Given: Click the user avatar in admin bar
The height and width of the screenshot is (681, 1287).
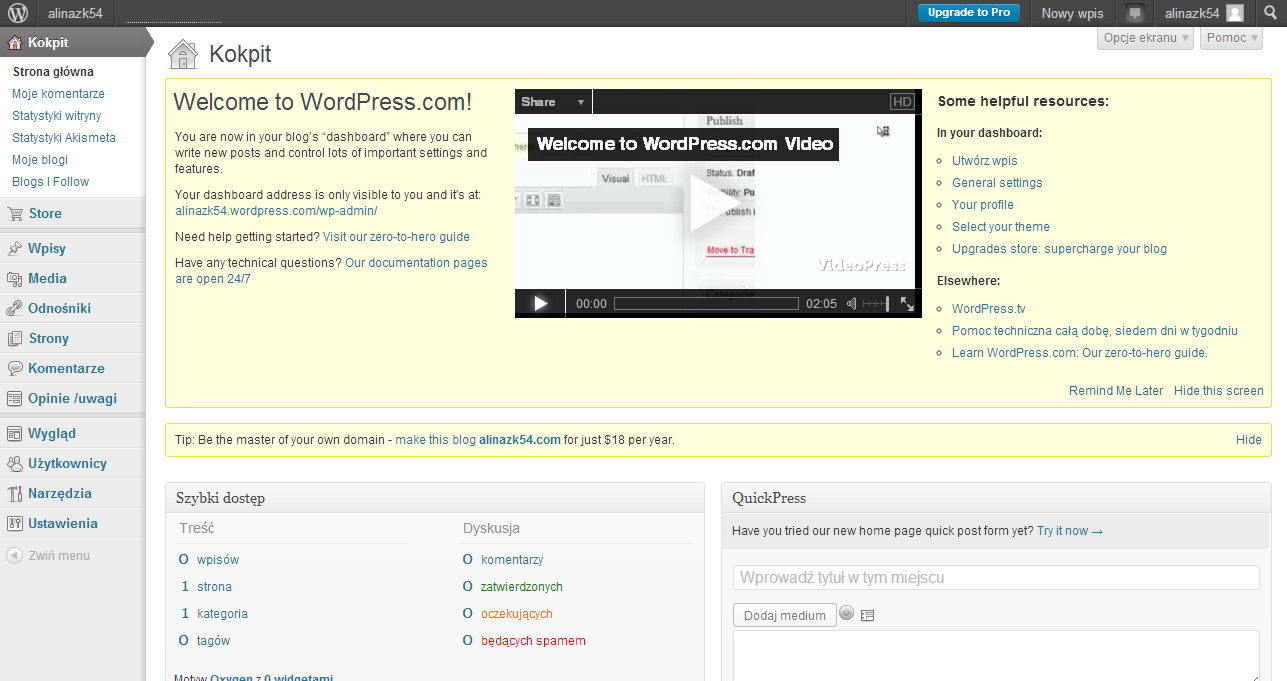Looking at the screenshot, I should click(x=1235, y=13).
